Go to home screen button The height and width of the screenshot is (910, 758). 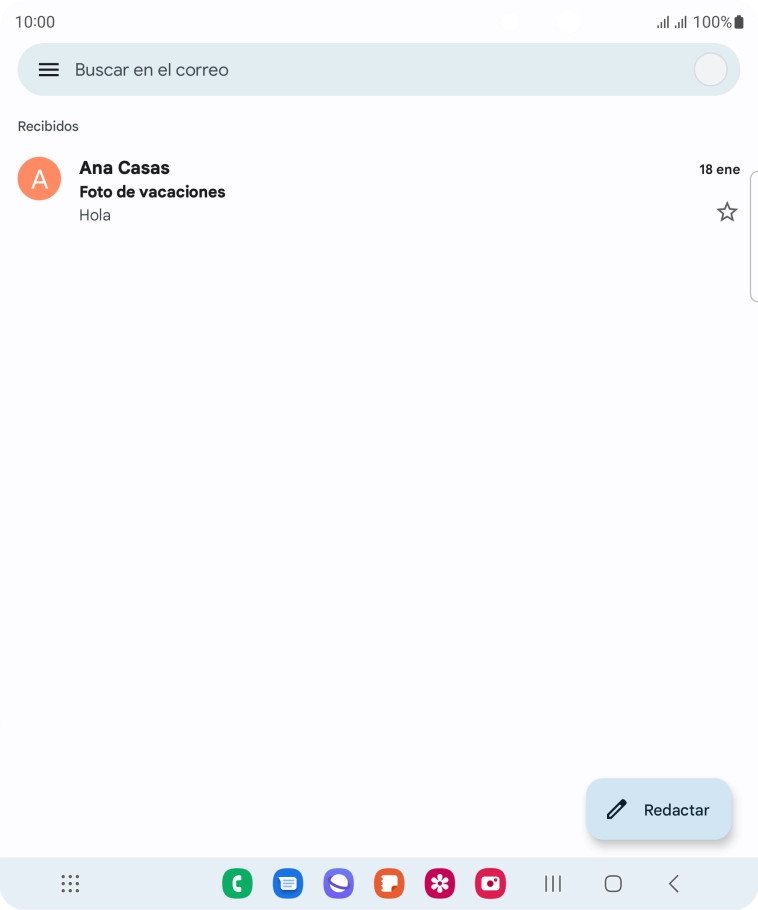(613, 883)
